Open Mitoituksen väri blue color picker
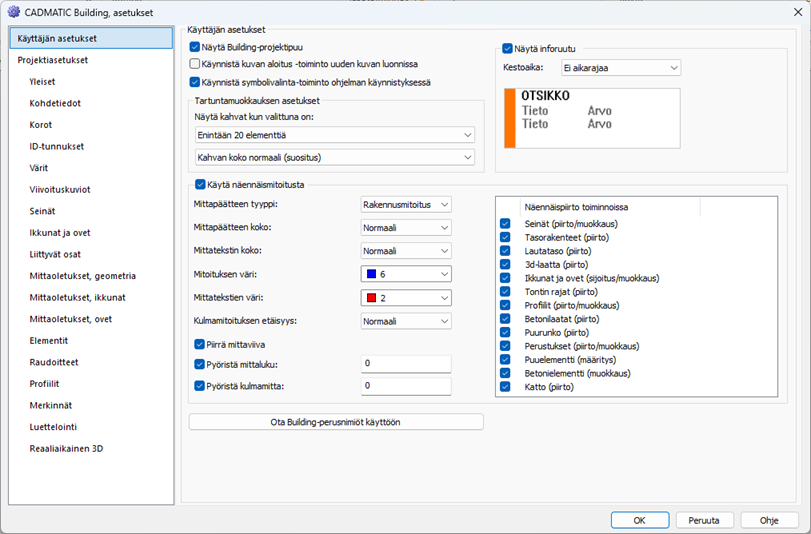 pos(406,273)
